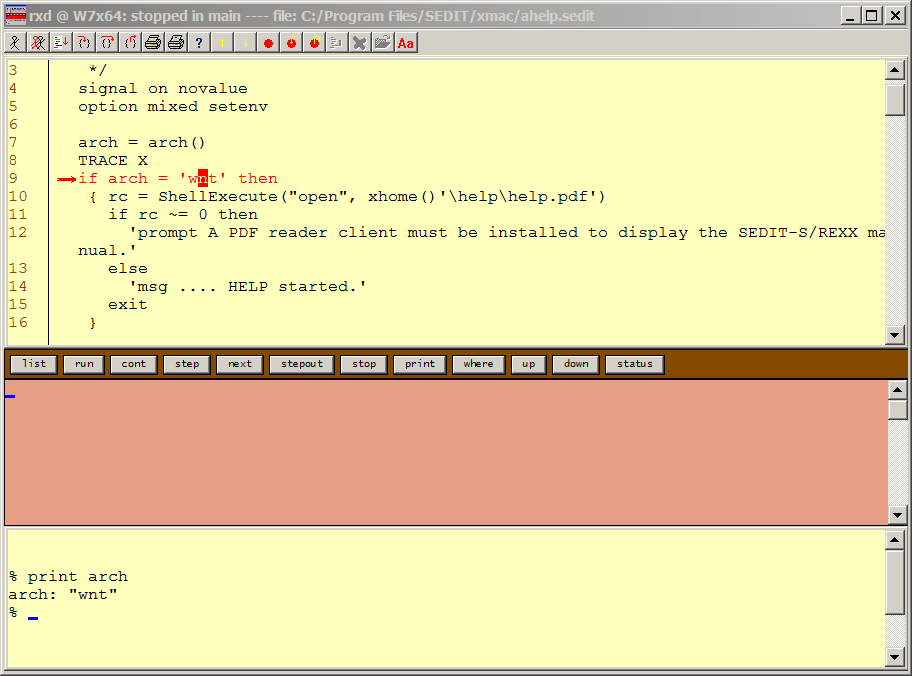Image resolution: width=912 pixels, height=676 pixels.
Task: Click command pane scrollbar down arrow
Action: pos(895,657)
